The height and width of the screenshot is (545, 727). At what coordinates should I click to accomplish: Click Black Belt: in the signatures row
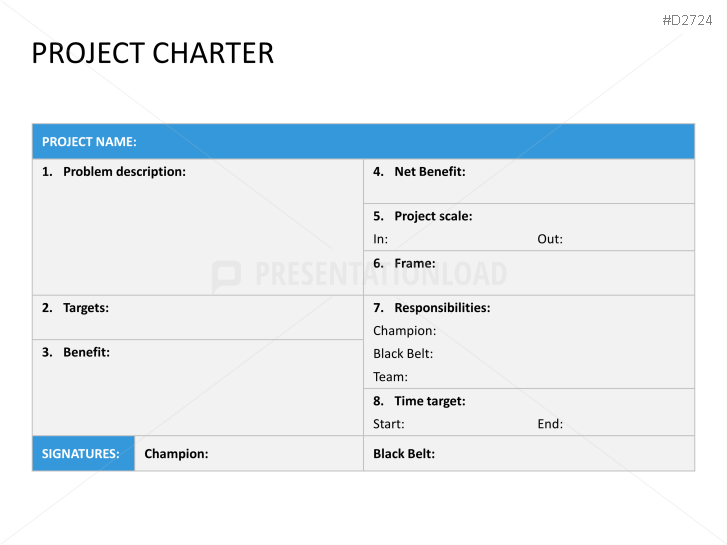tap(404, 454)
